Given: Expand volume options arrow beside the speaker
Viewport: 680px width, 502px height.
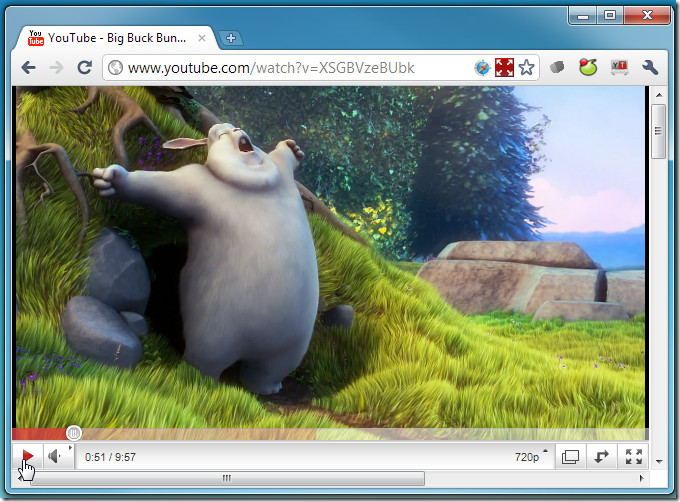Looking at the screenshot, I should coord(70,448).
